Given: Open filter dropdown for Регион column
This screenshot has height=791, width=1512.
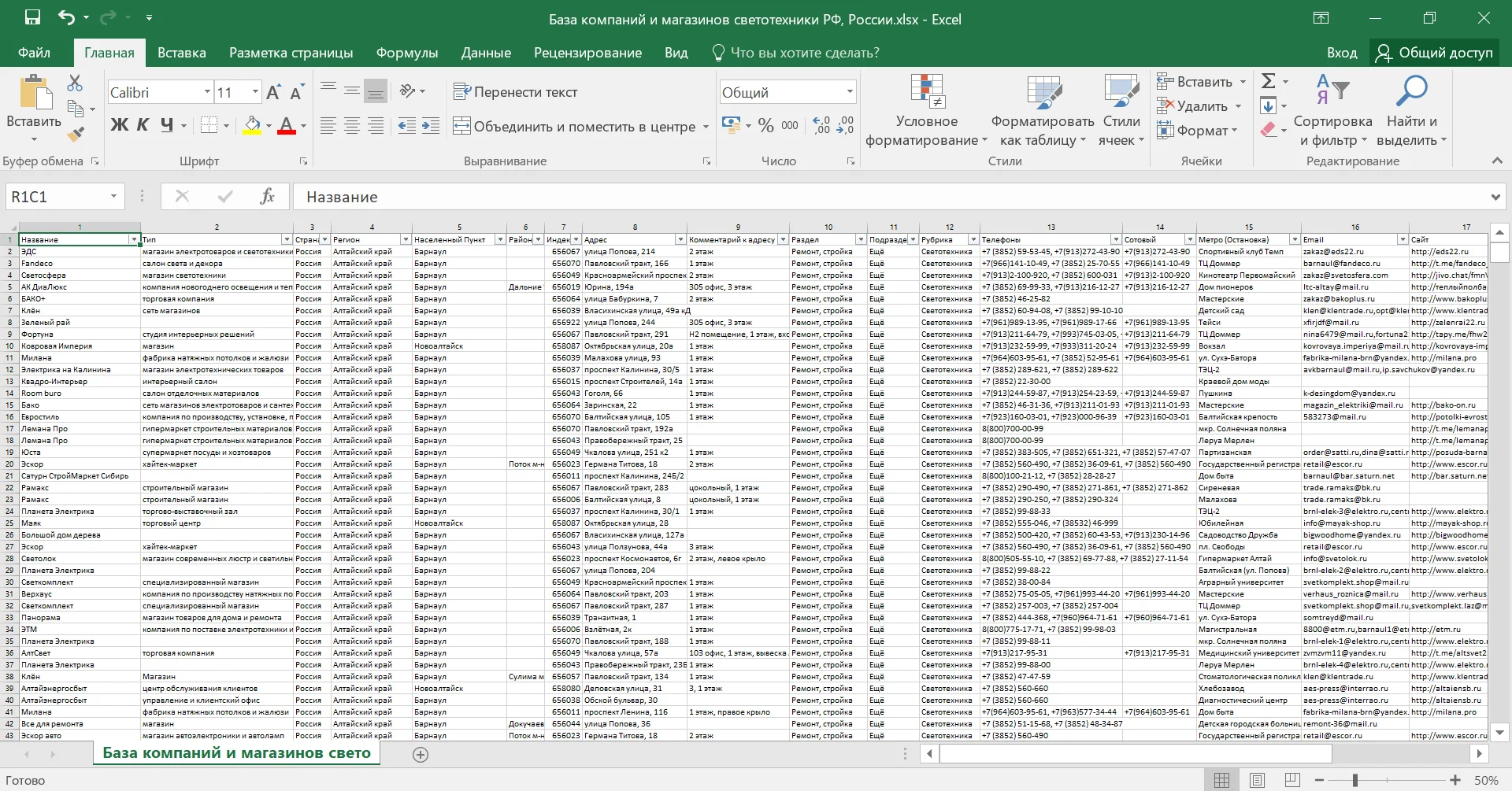Looking at the screenshot, I should [x=406, y=239].
